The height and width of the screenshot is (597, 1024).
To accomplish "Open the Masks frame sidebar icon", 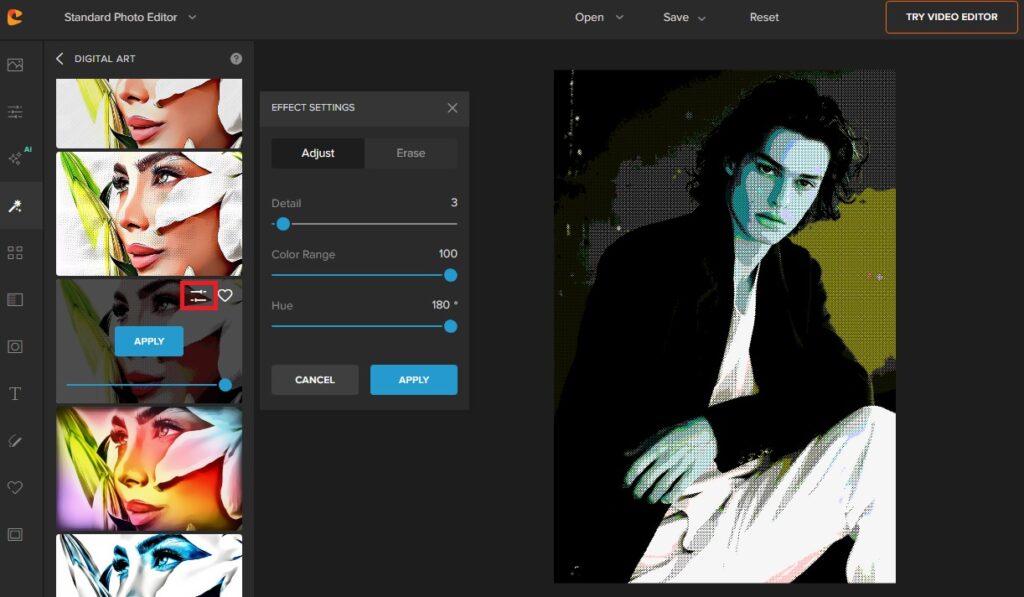I will click(x=15, y=347).
